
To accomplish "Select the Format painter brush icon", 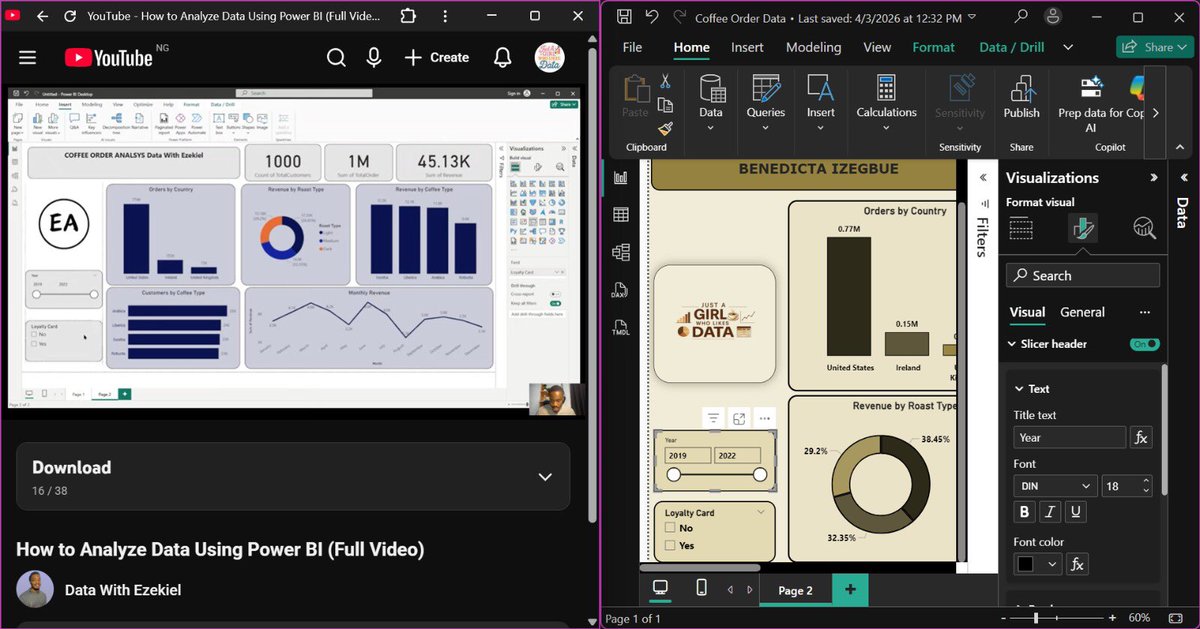I will (665, 128).
